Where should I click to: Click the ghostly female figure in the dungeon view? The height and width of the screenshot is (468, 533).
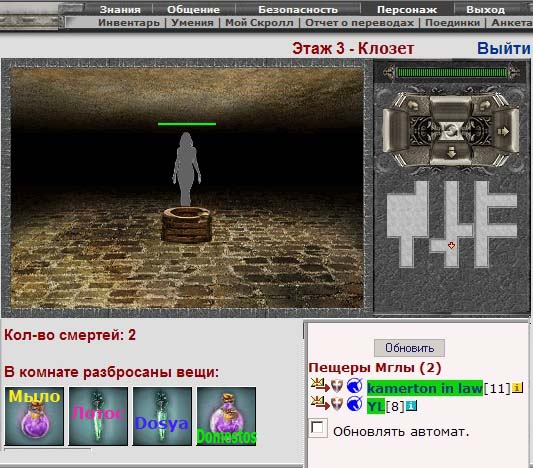(x=186, y=169)
